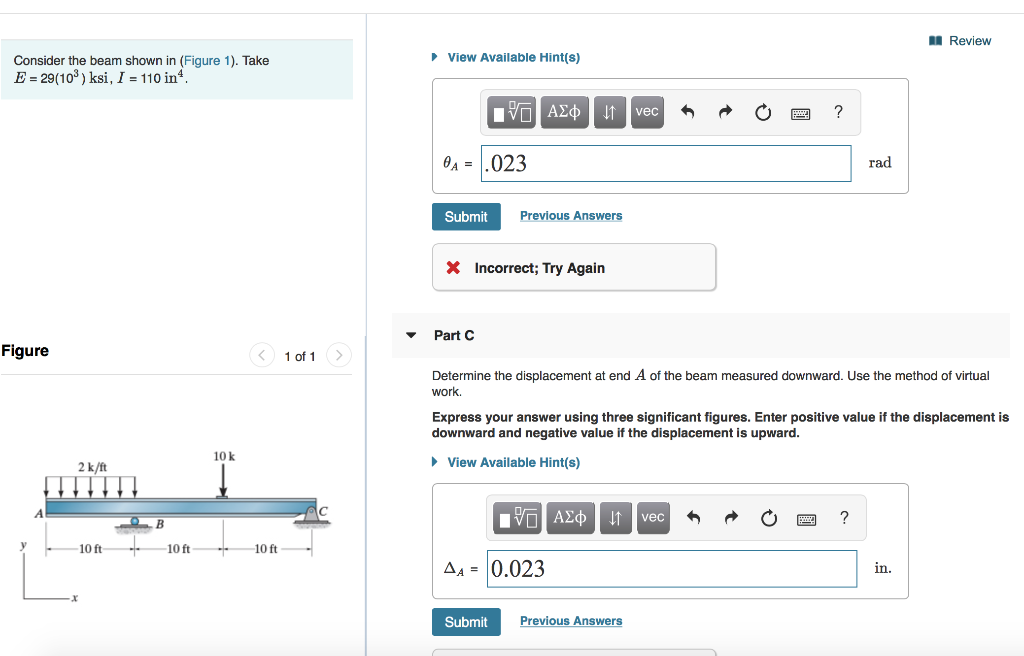Open the Review link
1024x656 pixels.
[960, 41]
